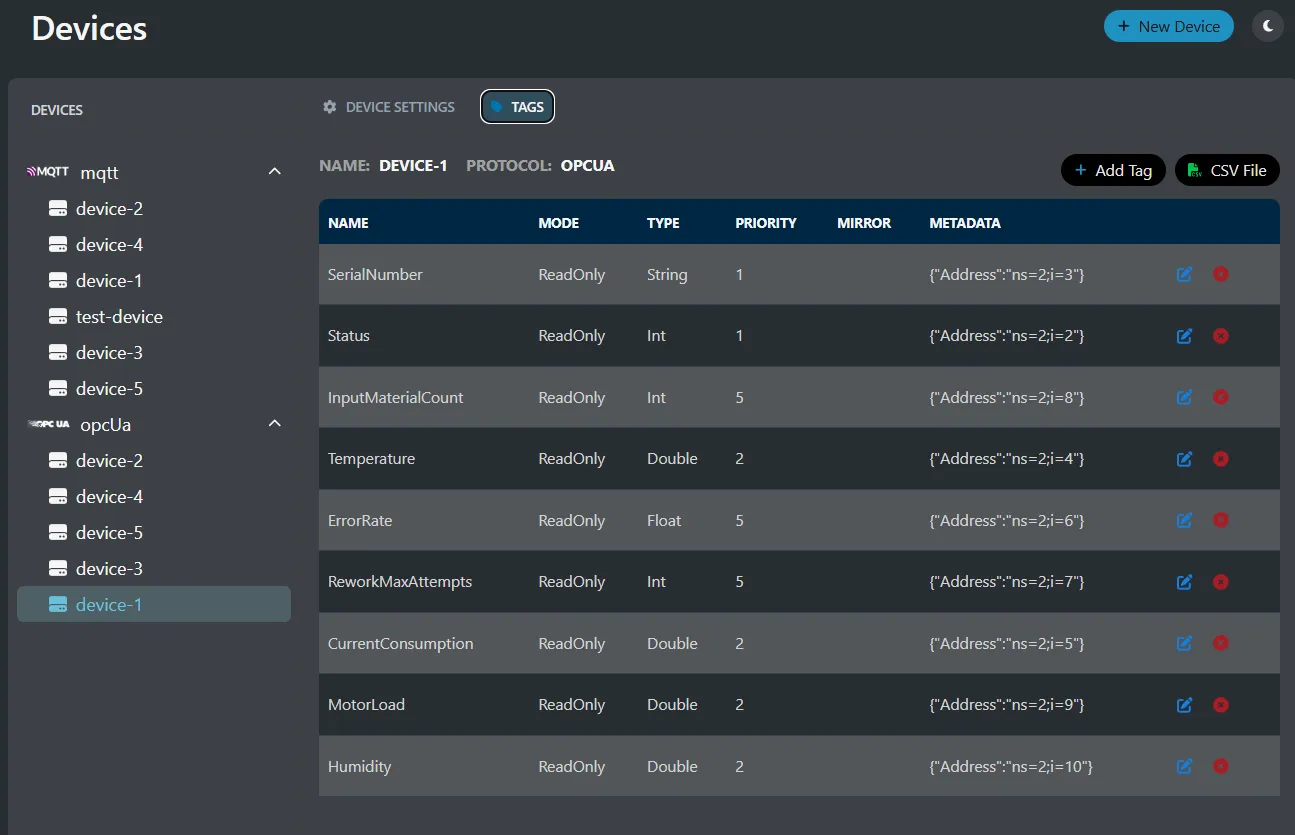Open edit for the MotorLoad tag
Screen dimensions: 1295x835
[1184, 705]
